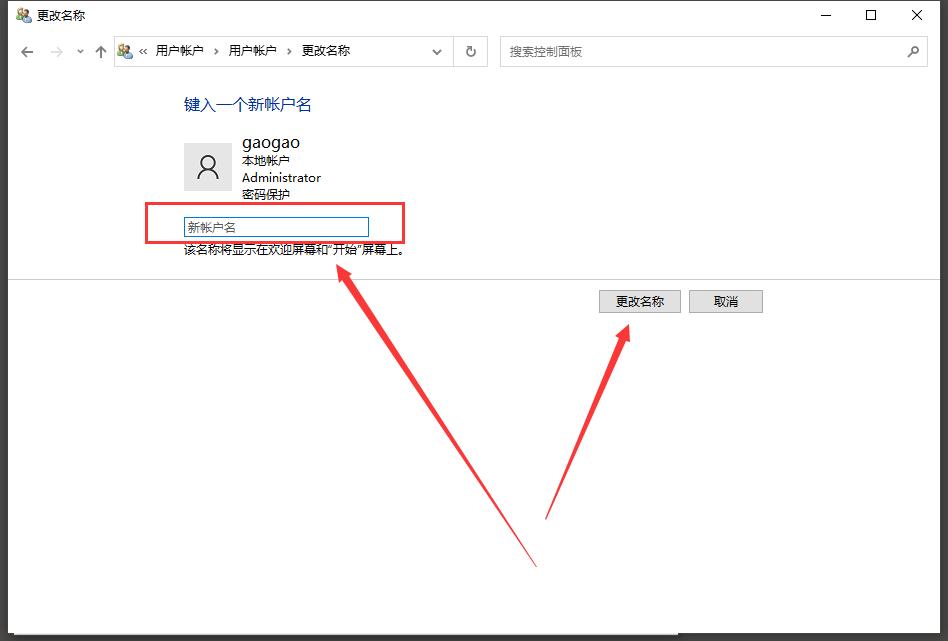Click the forward navigation arrow
The height and width of the screenshot is (641, 948).
click(x=54, y=51)
